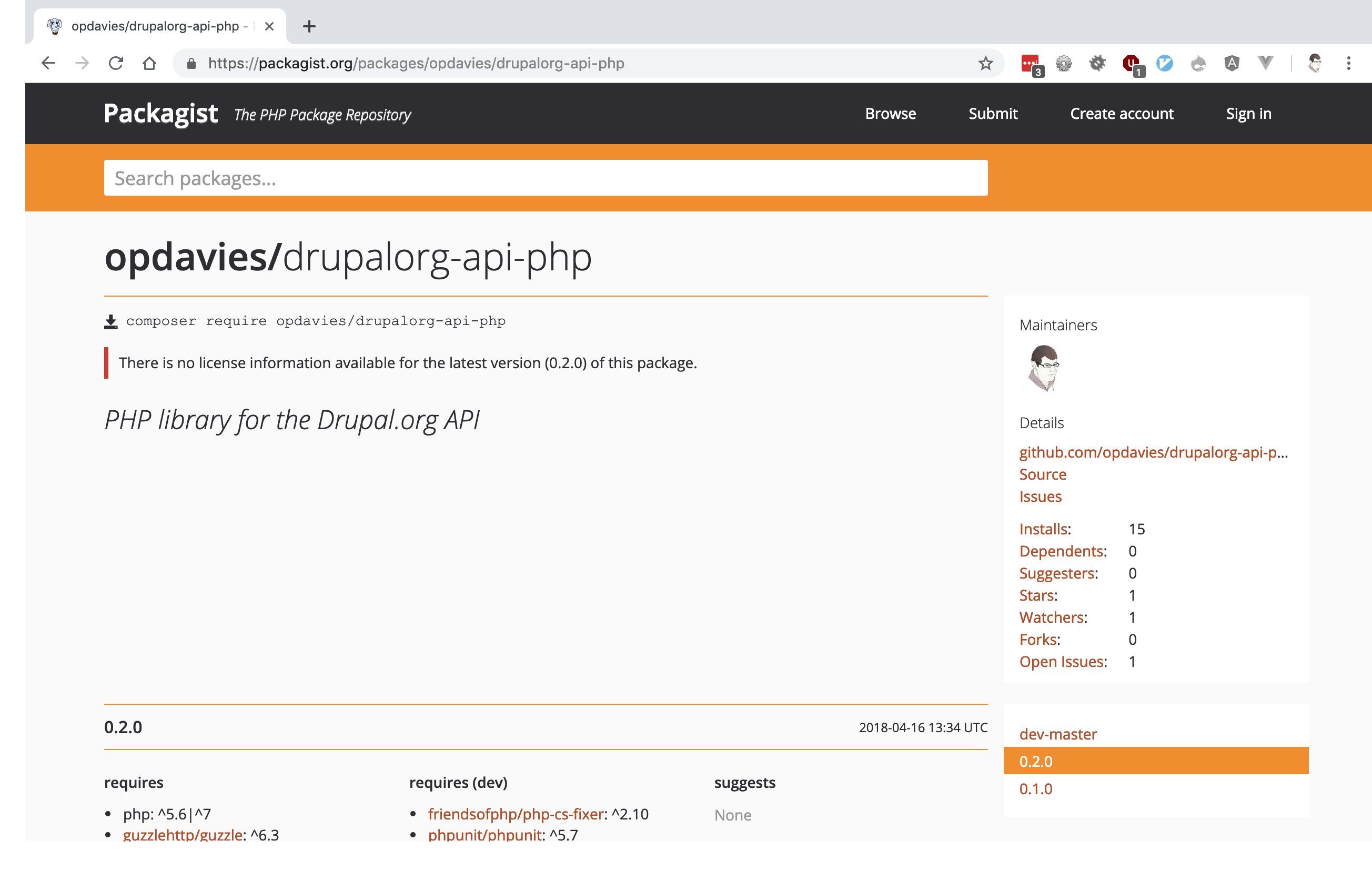Focus the Search packages field
1372x871 pixels.
coord(545,178)
